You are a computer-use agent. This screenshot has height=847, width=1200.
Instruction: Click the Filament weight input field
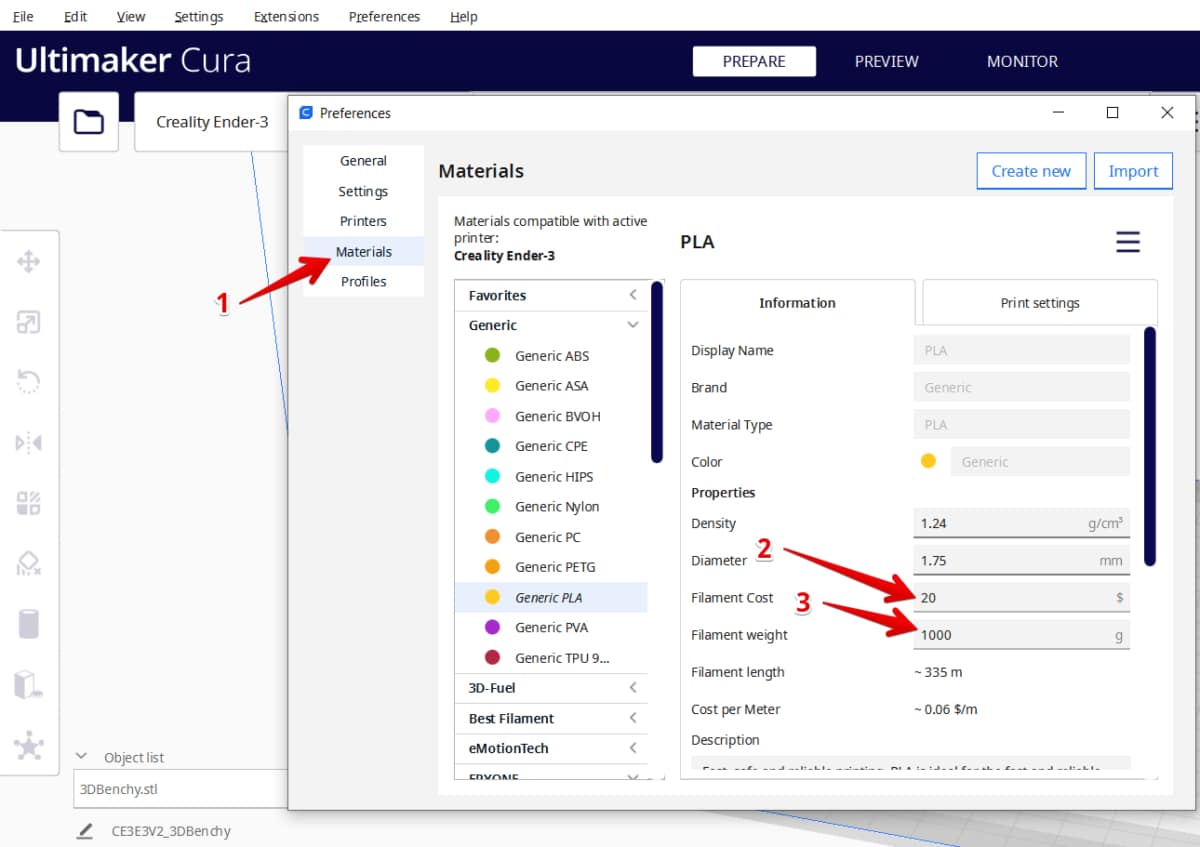click(x=1021, y=634)
